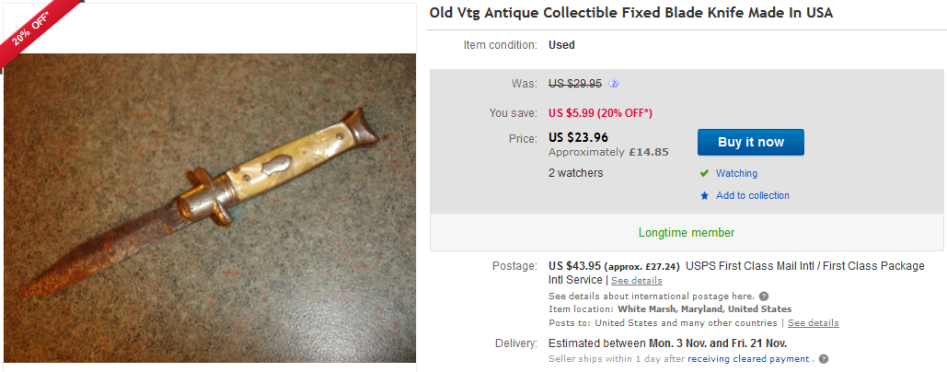
Task: Click the 2 watchers text
Action: (x=576, y=173)
